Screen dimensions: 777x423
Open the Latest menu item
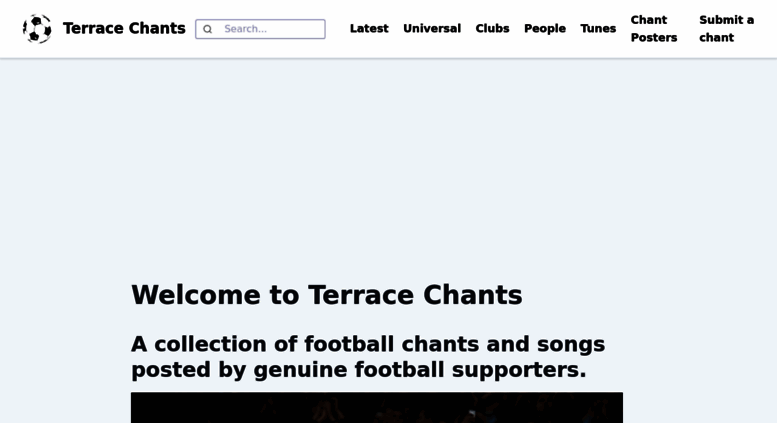[369, 29]
